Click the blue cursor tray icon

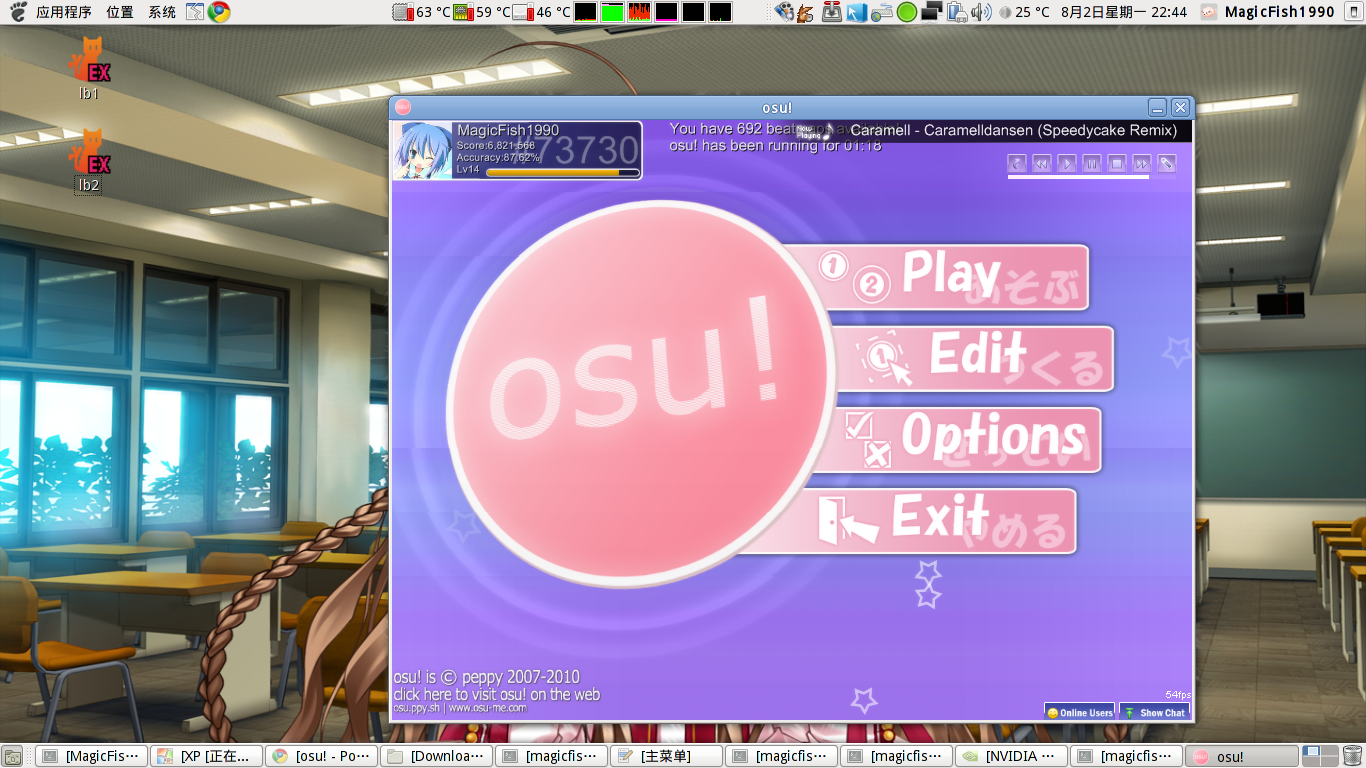click(857, 12)
